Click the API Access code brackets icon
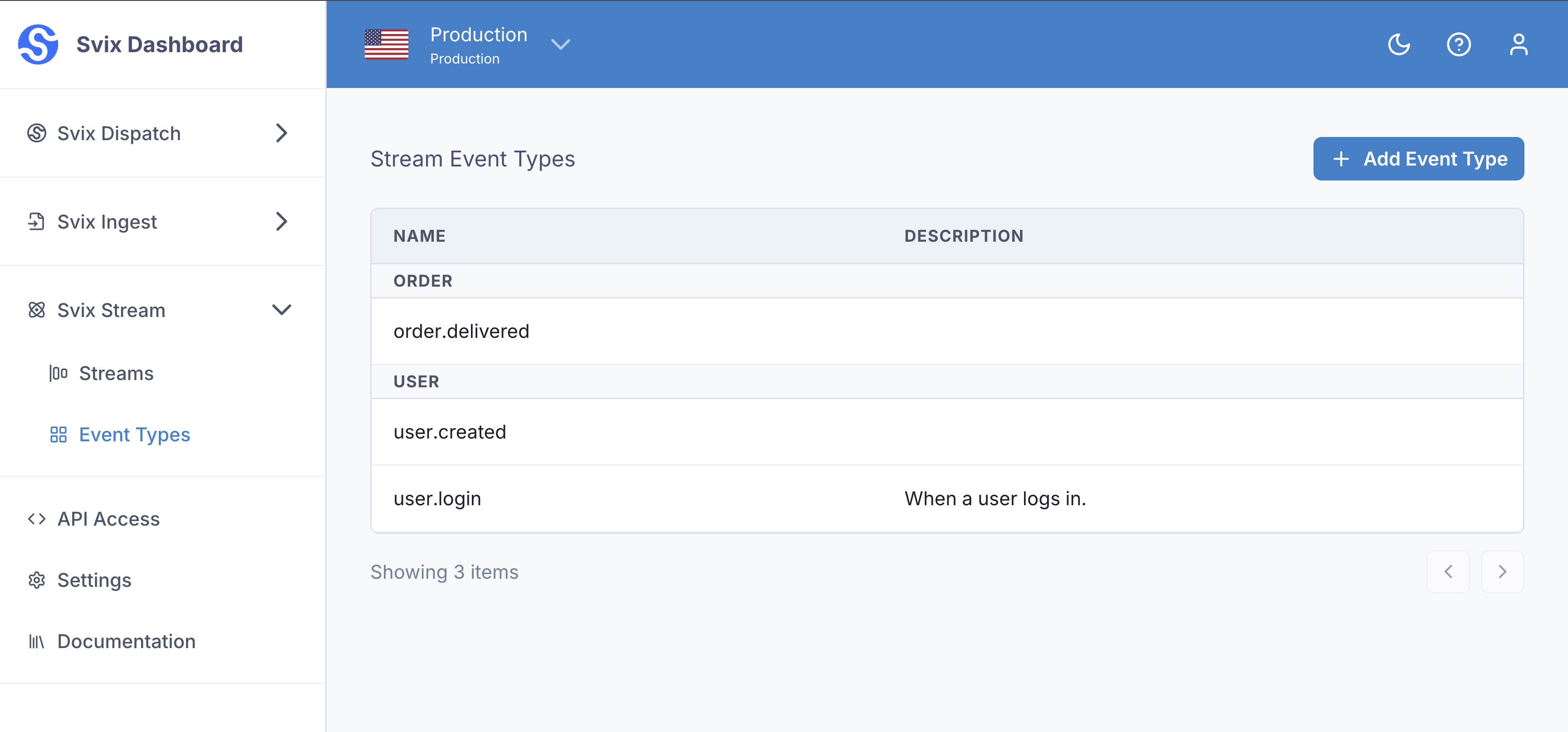Screen dimensions: 1568x732 pos(36,519)
